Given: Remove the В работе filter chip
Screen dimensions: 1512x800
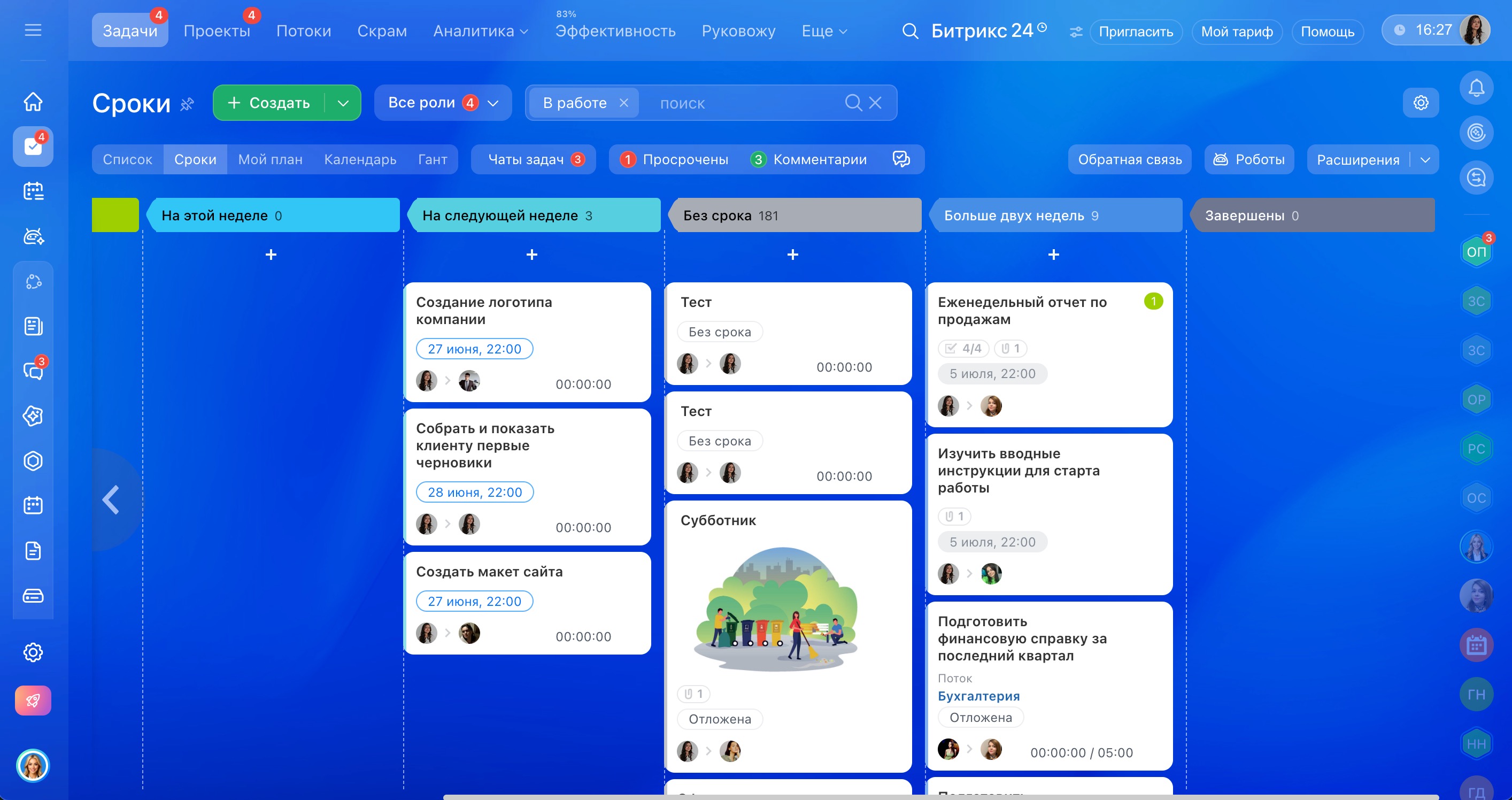Looking at the screenshot, I should pyautogui.click(x=624, y=103).
